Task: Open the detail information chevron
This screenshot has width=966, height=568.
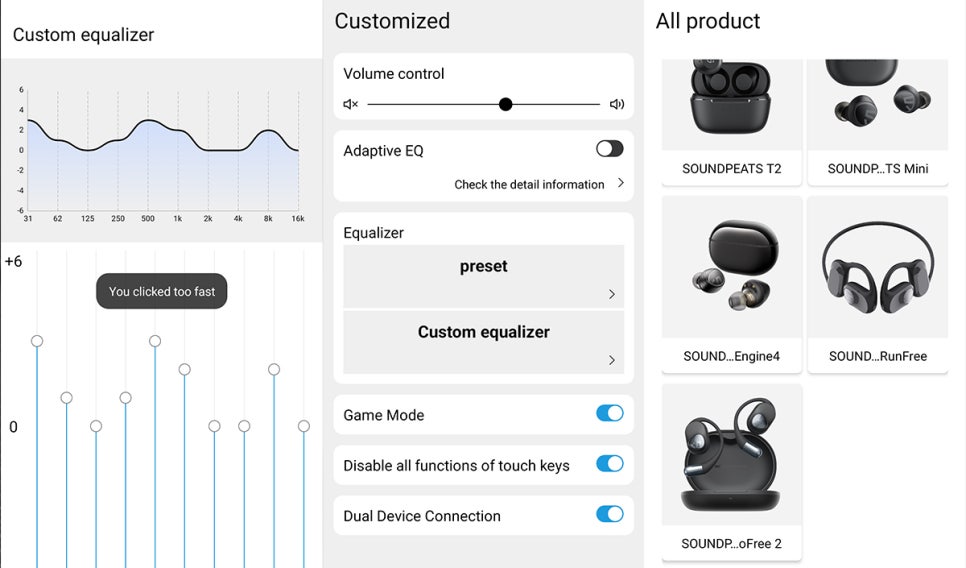Action: (x=620, y=183)
